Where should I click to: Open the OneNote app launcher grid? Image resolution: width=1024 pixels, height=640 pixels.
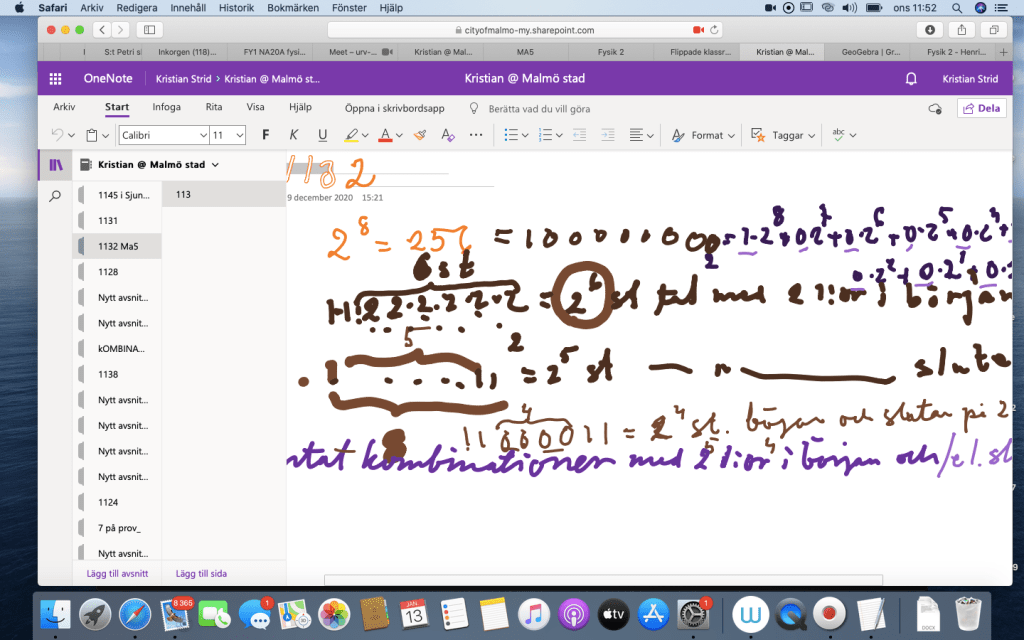[x=56, y=79]
